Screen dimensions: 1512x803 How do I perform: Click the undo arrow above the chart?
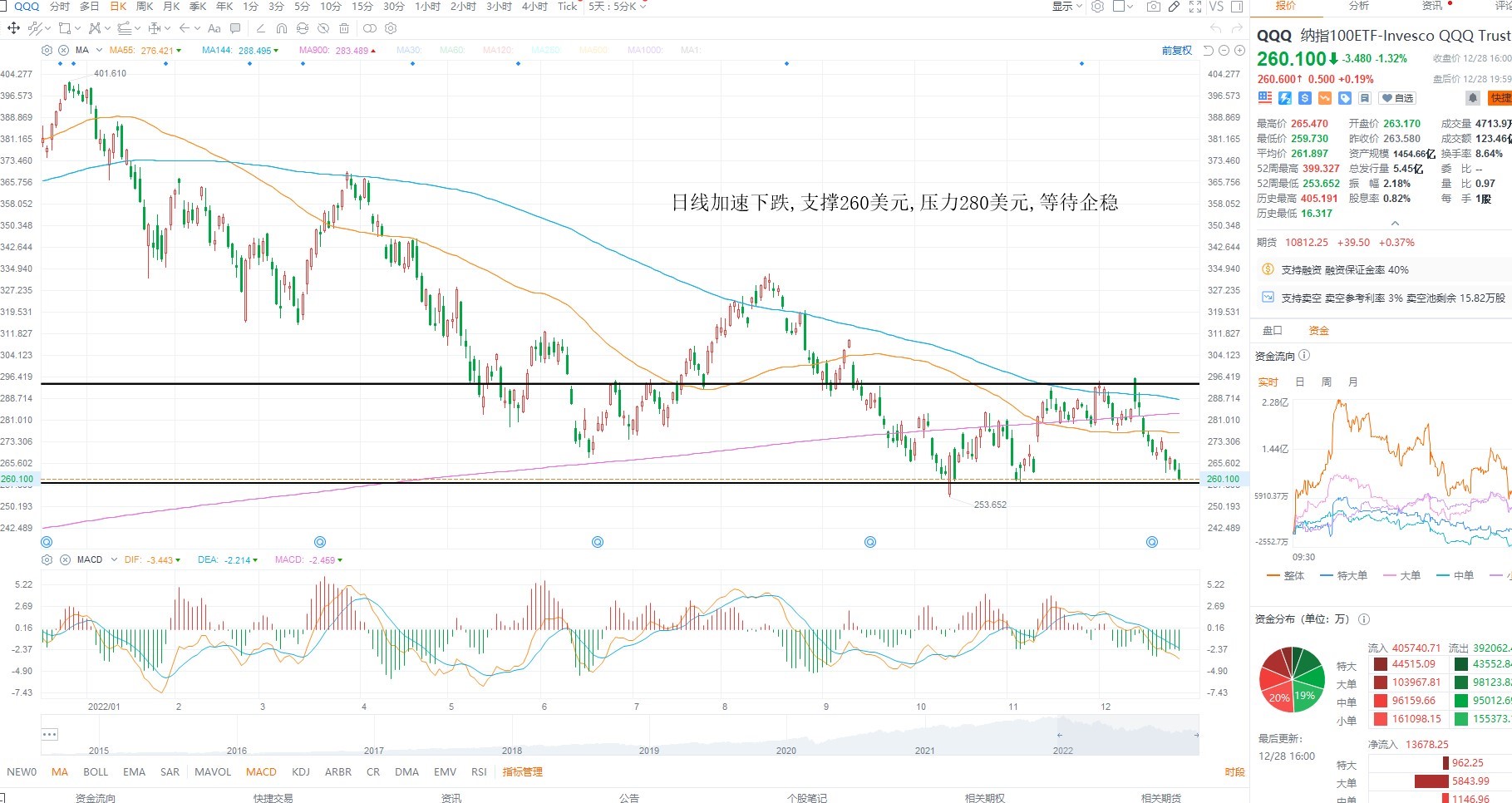1217,28
